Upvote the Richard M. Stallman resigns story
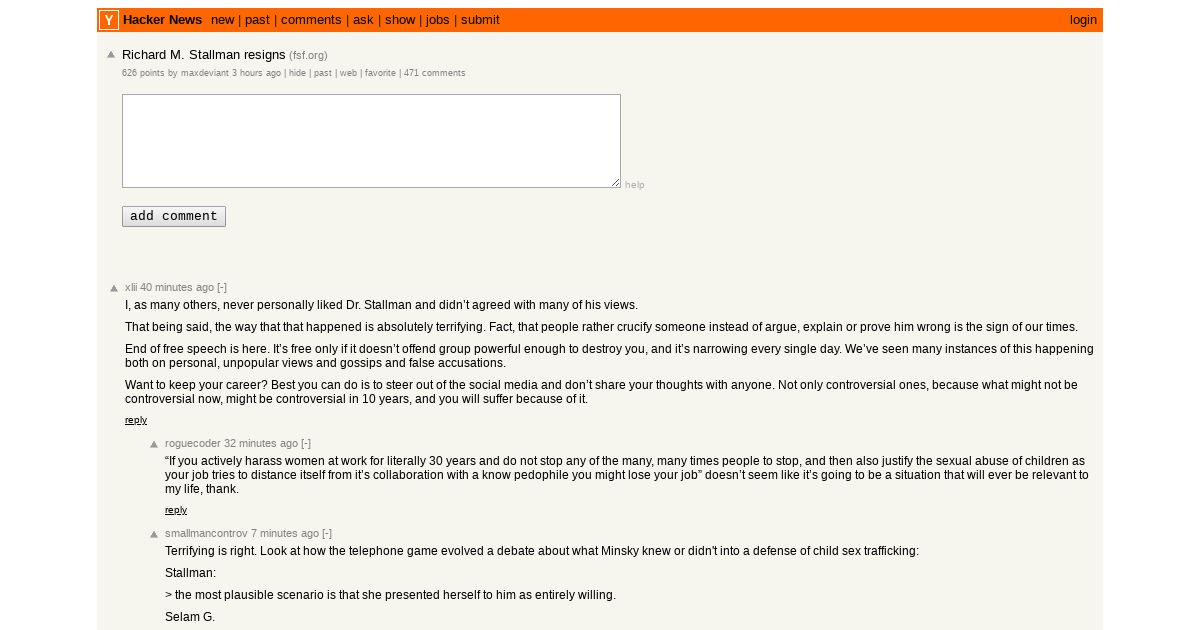The width and height of the screenshot is (1200, 630). 111,55
